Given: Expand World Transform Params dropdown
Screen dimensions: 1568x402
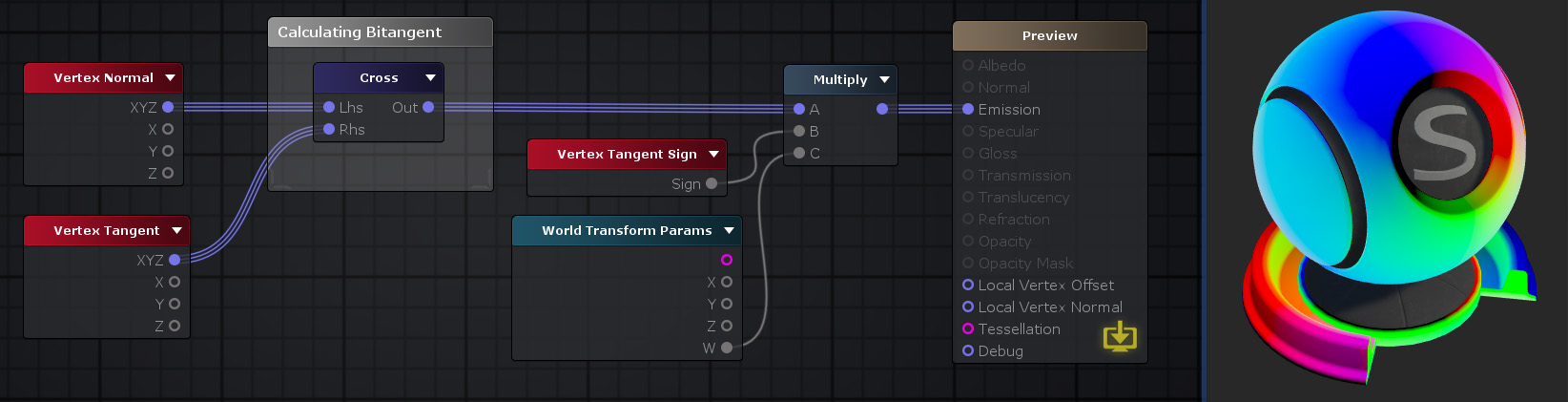Looking at the screenshot, I should click(730, 230).
